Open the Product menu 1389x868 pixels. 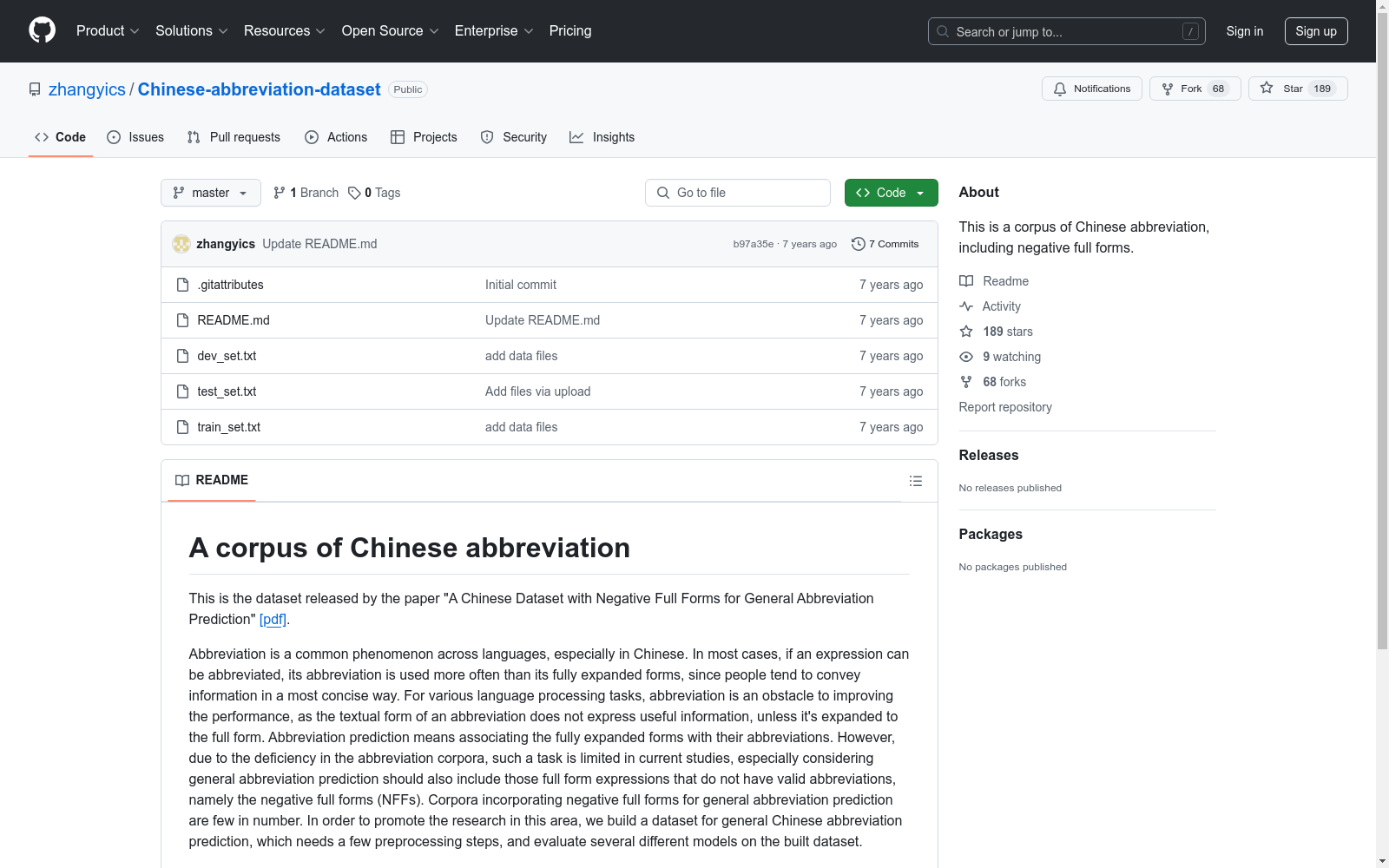click(108, 30)
